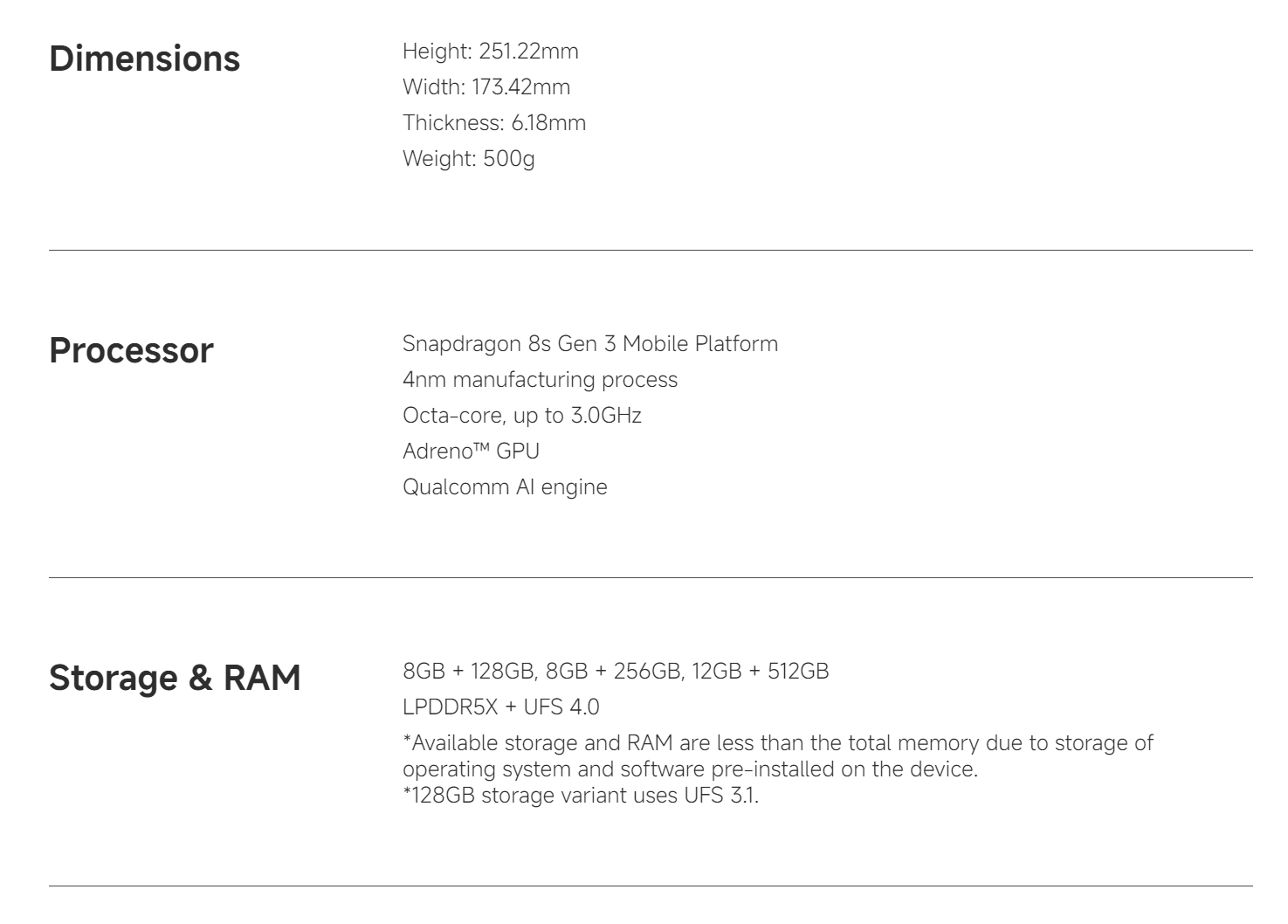Click the Thickness: 6.18mm text
The height and width of the screenshot is (924, 1288).
494,123
